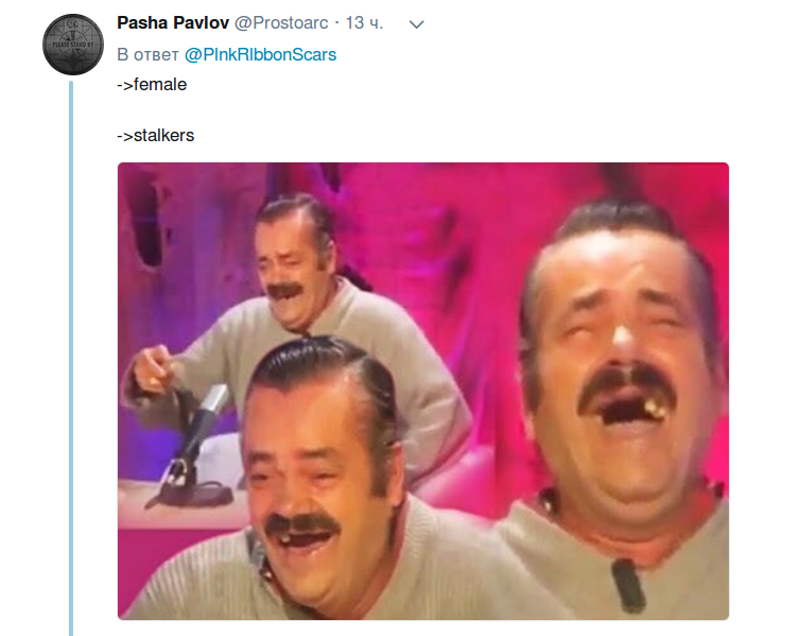The height and width of the screenshot is (636, 800).
Task: Open the attached laughing man meme image
Action: tap(423, 391)
